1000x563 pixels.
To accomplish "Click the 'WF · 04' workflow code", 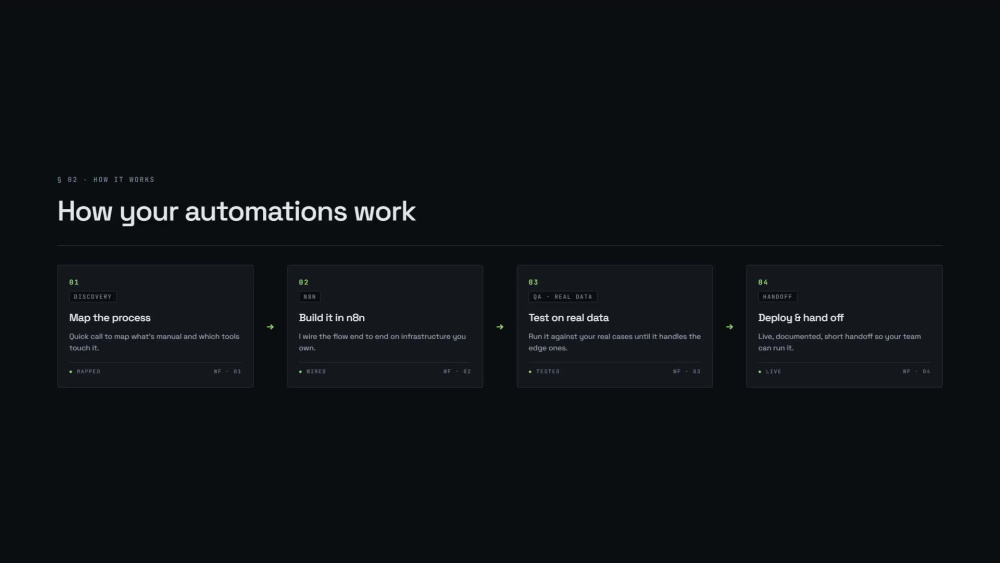I will [x=916, y=371].
